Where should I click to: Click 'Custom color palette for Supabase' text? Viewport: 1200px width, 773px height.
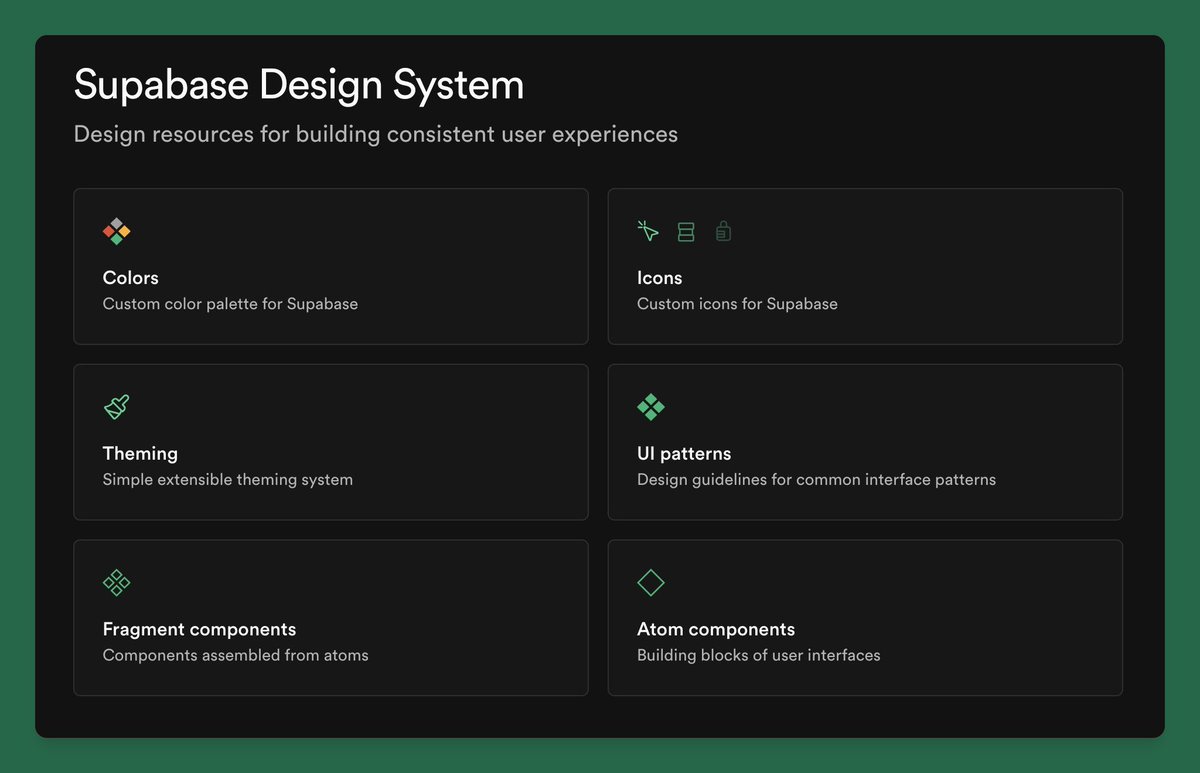tap(230, 304)
